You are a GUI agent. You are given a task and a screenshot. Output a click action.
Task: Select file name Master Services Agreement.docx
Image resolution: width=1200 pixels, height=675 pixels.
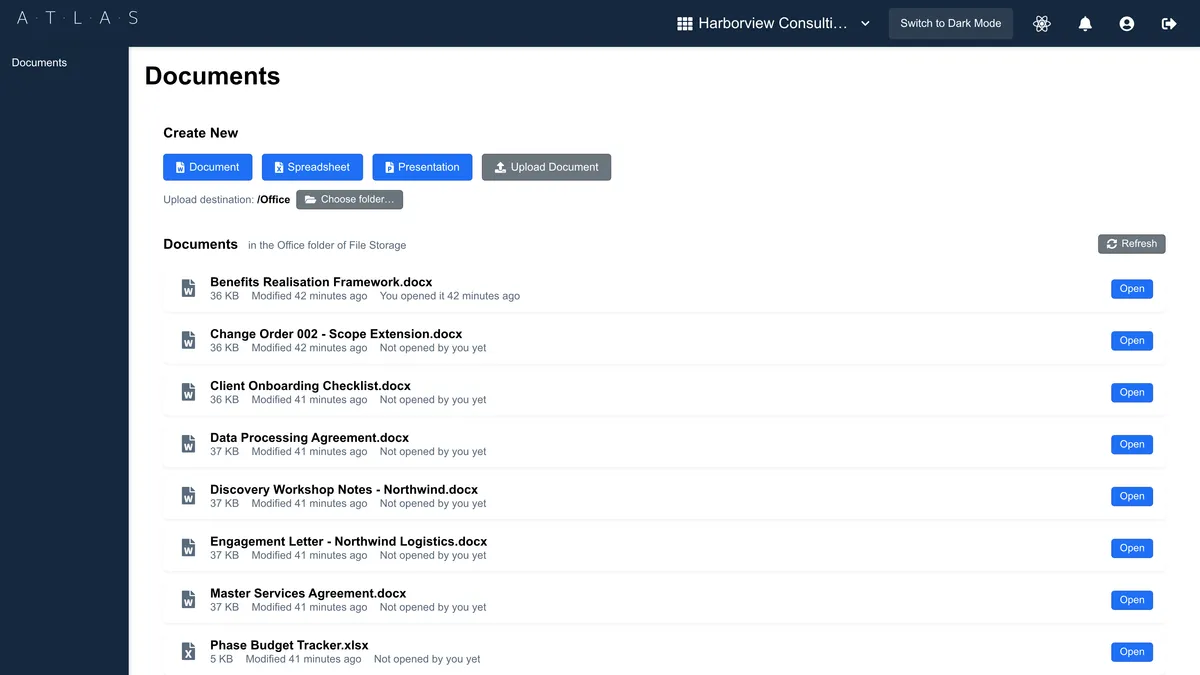pyautogui.click(x=308, y=594)
